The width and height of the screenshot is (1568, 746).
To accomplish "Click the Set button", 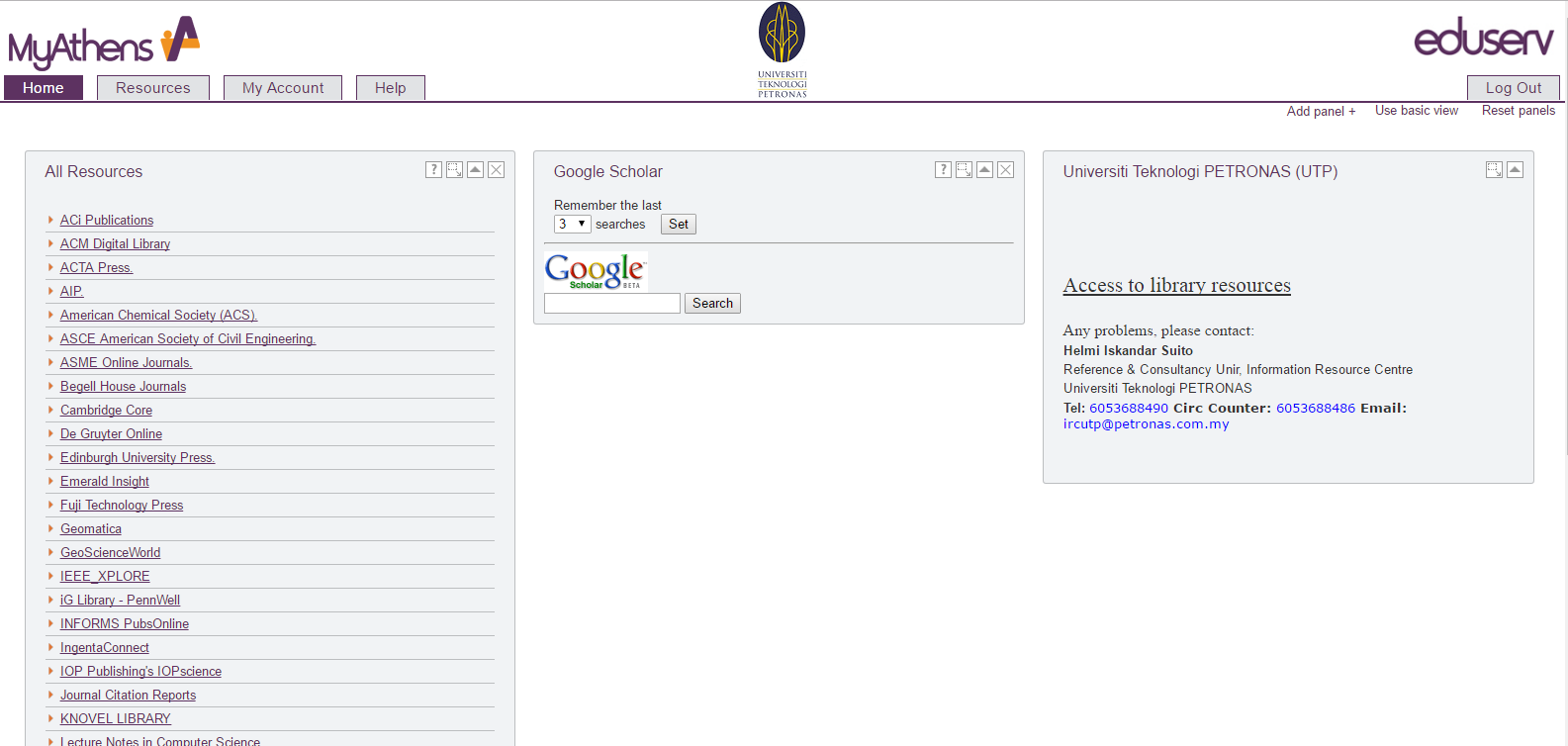I will pos(679,225).
